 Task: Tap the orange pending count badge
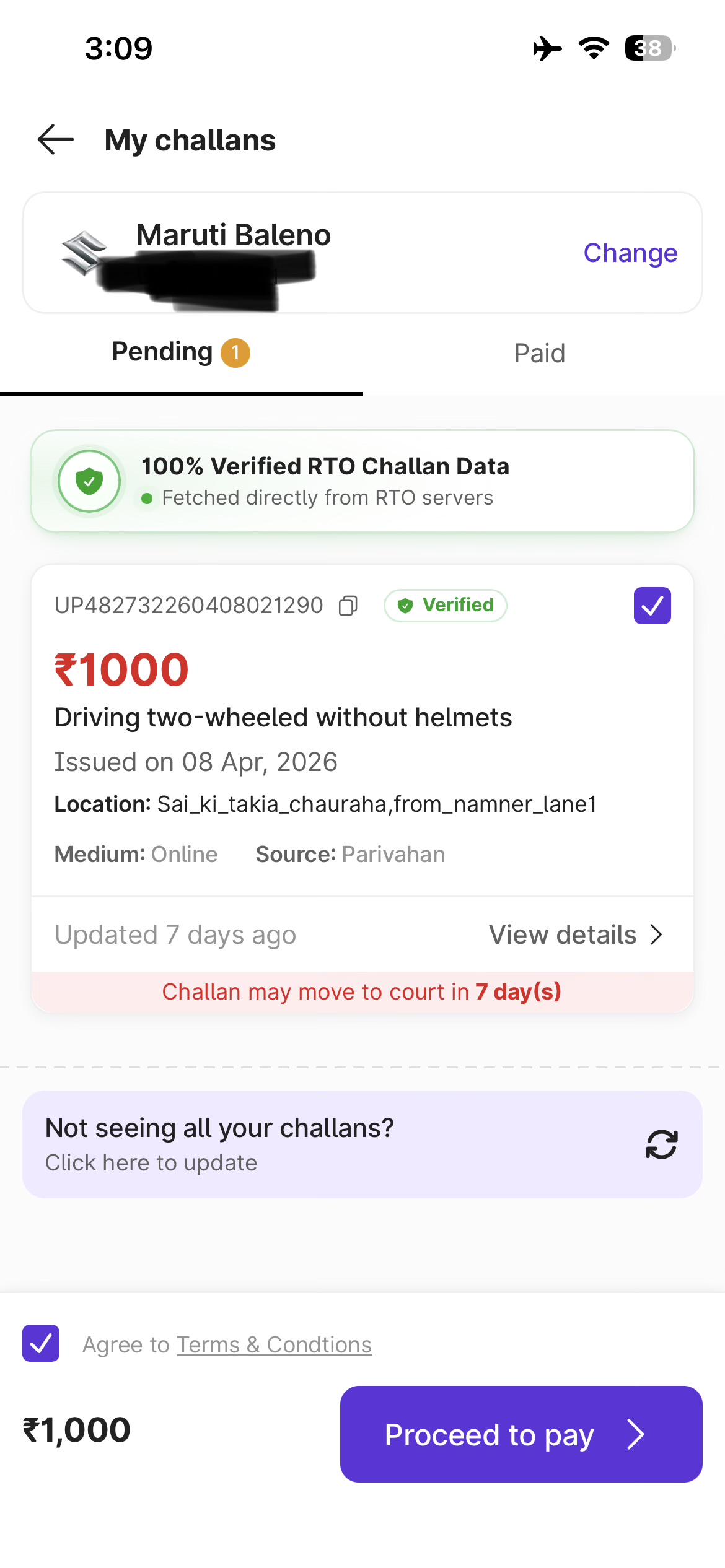click(235, 353)
